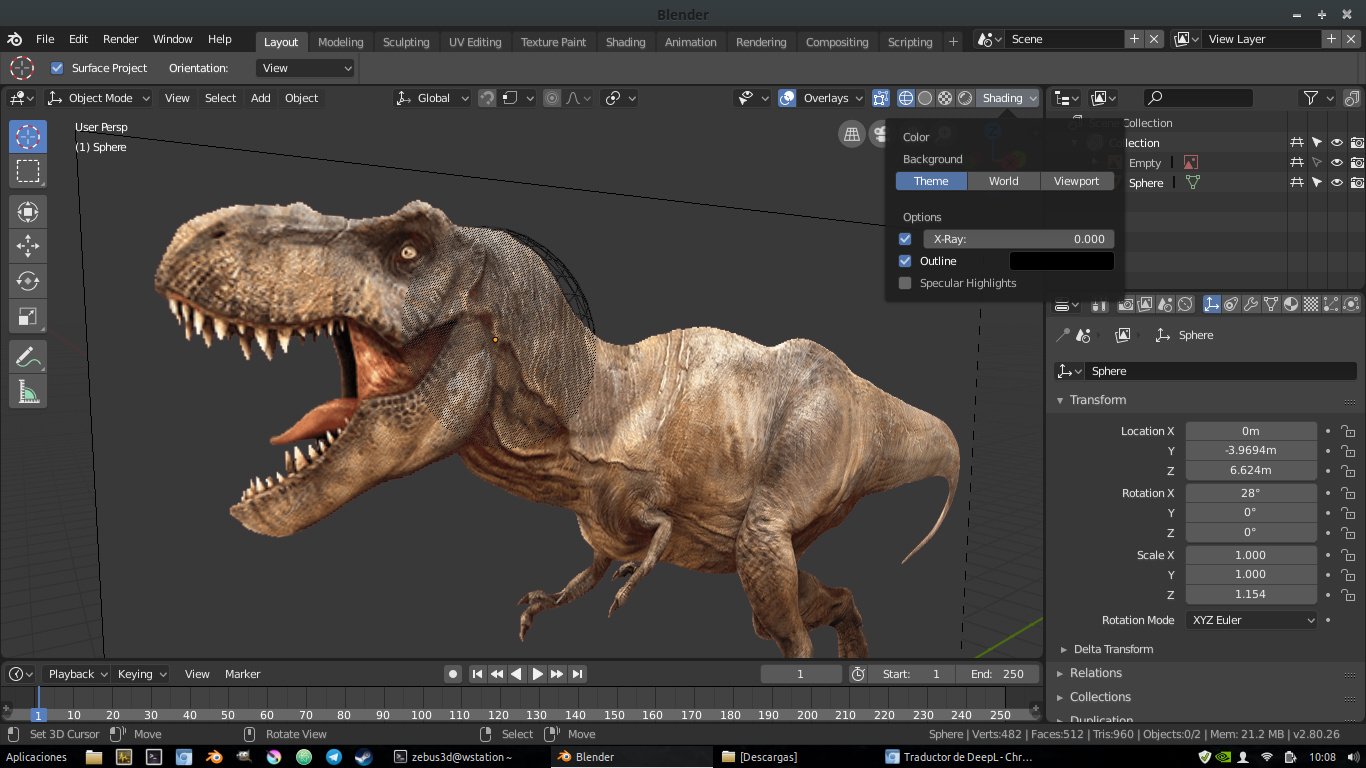Open the World properties tab
The width and height of the screenshot is (1366, 768).
(1185, 304)
